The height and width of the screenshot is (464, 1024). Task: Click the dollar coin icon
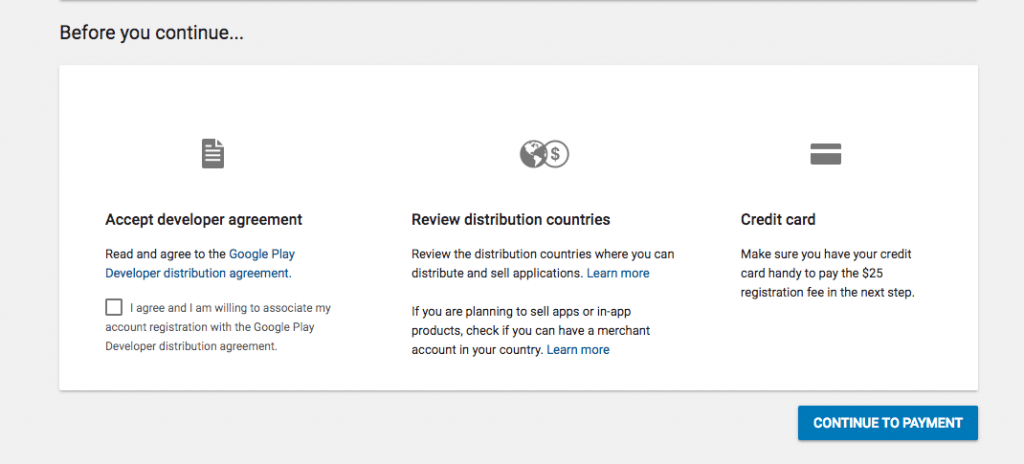pyautogui.click(x=556, y=154)
